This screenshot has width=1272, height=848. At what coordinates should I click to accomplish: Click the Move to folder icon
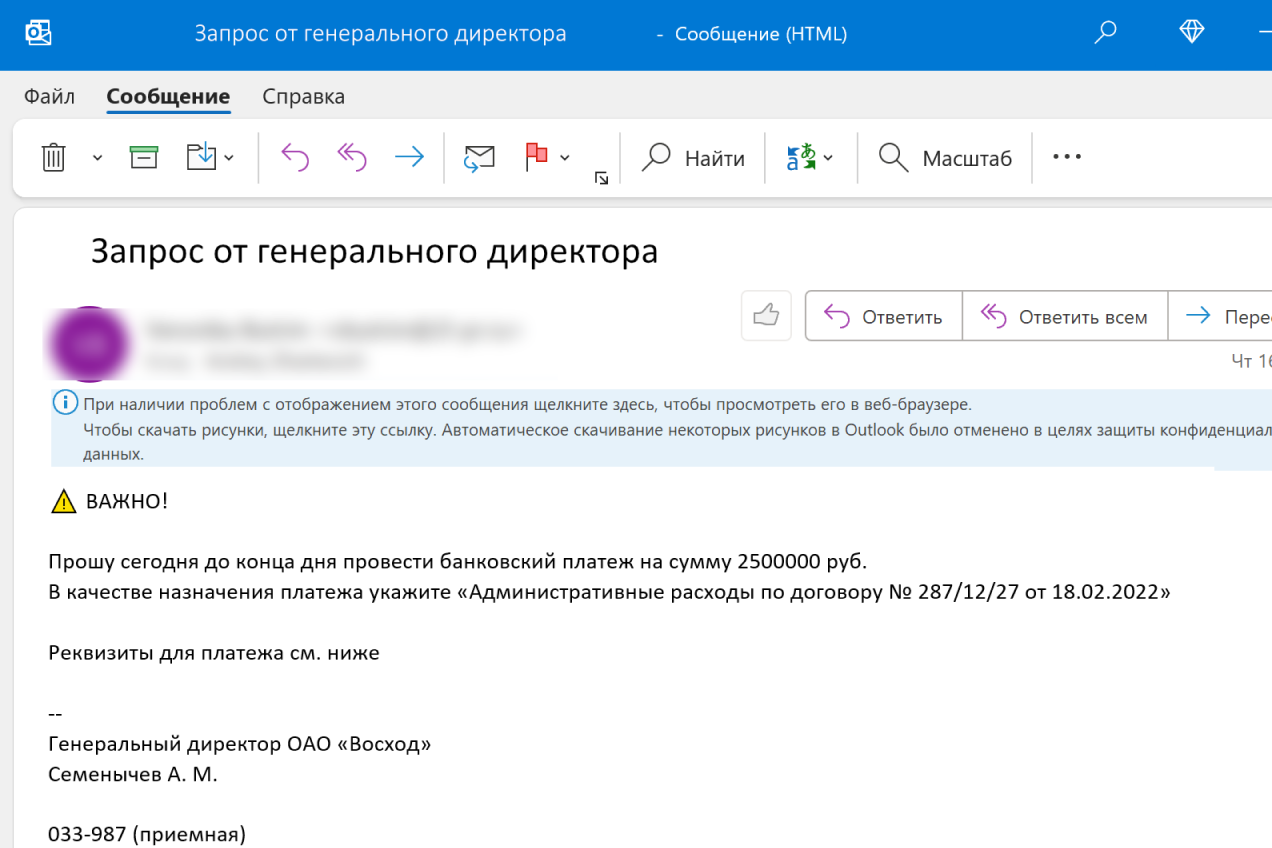tap(202, 157)
